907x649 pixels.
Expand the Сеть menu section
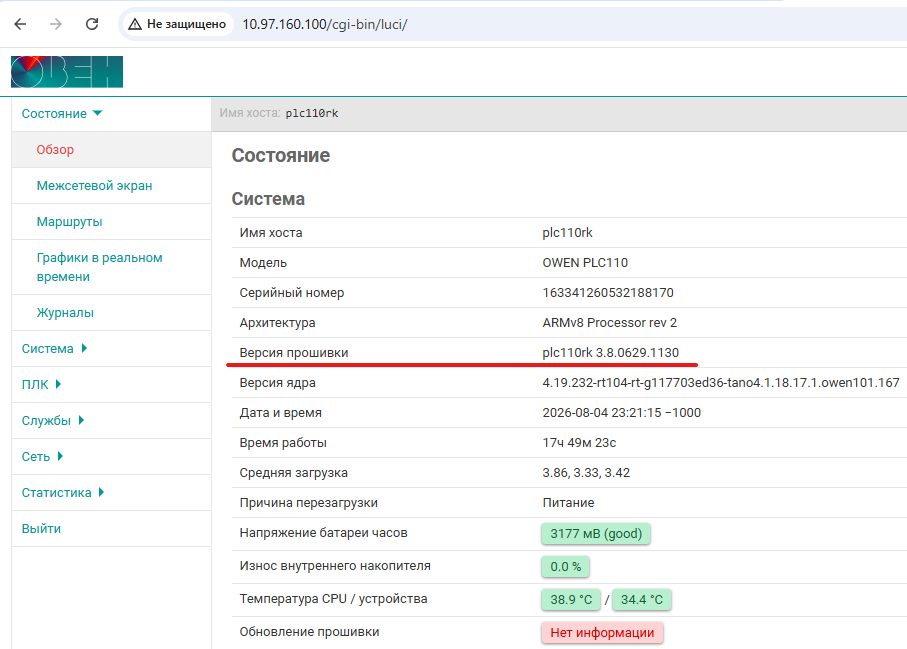coord(42,456)
